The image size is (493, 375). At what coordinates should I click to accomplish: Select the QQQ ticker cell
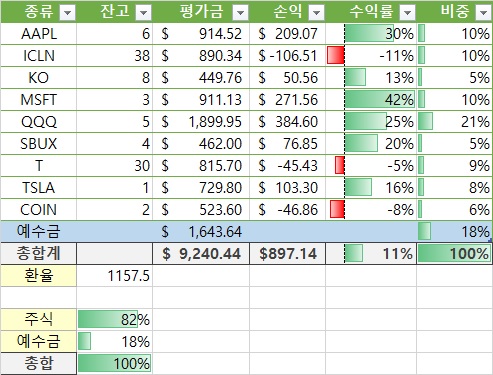pyautogui.click(x=39, y=122)
